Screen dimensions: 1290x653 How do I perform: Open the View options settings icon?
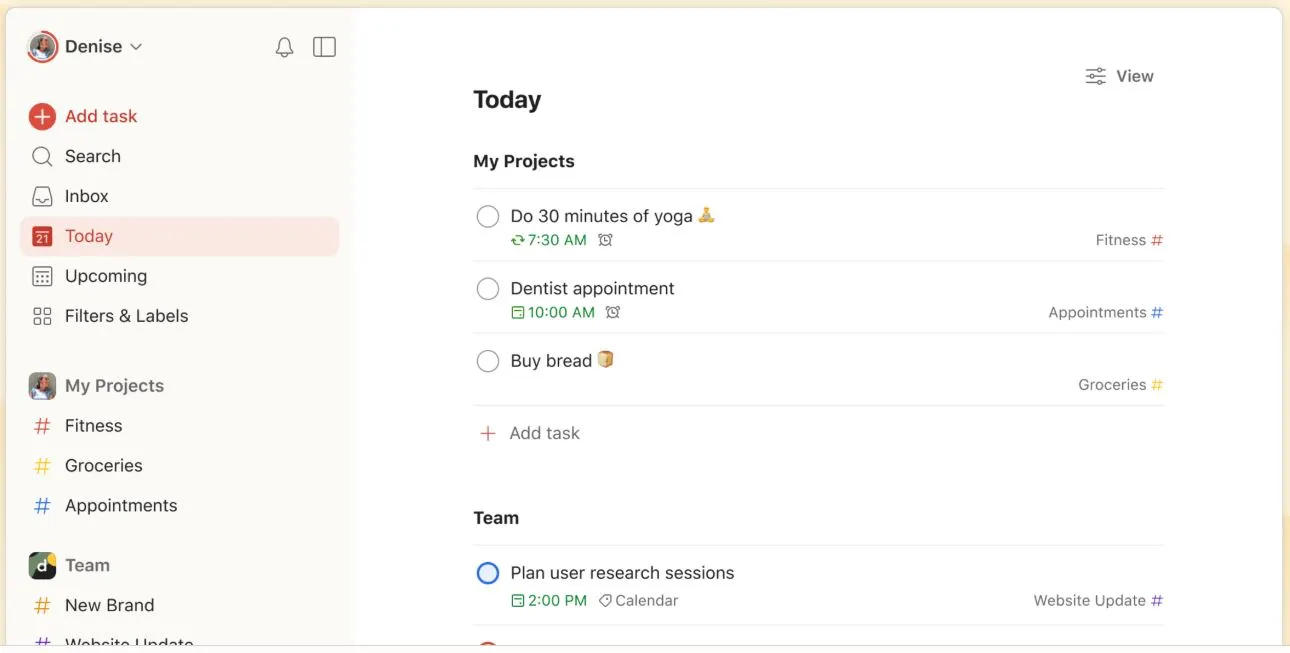(x=1096, y=76)
